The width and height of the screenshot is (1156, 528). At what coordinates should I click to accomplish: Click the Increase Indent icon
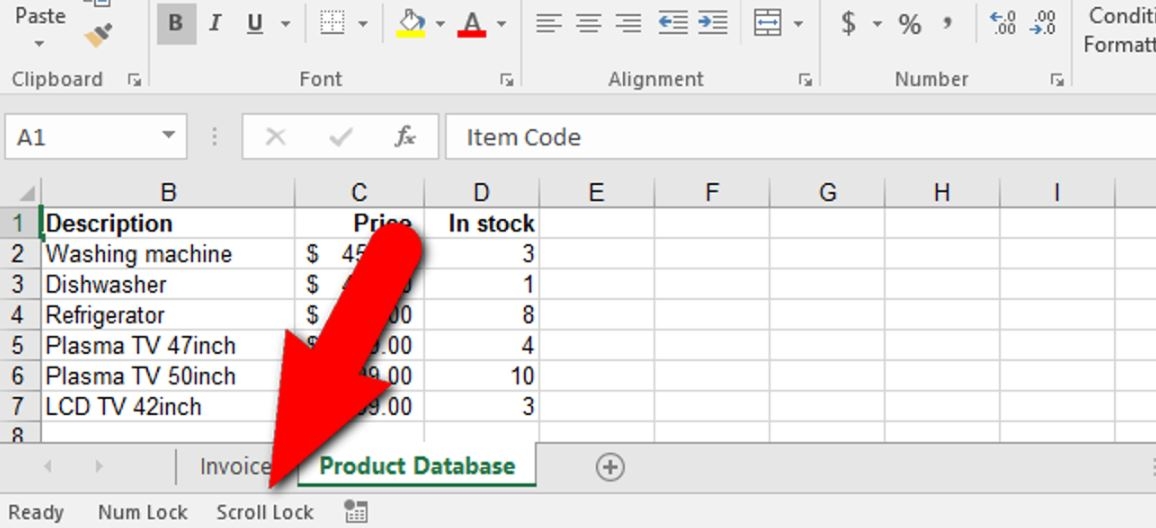(713, 23)
